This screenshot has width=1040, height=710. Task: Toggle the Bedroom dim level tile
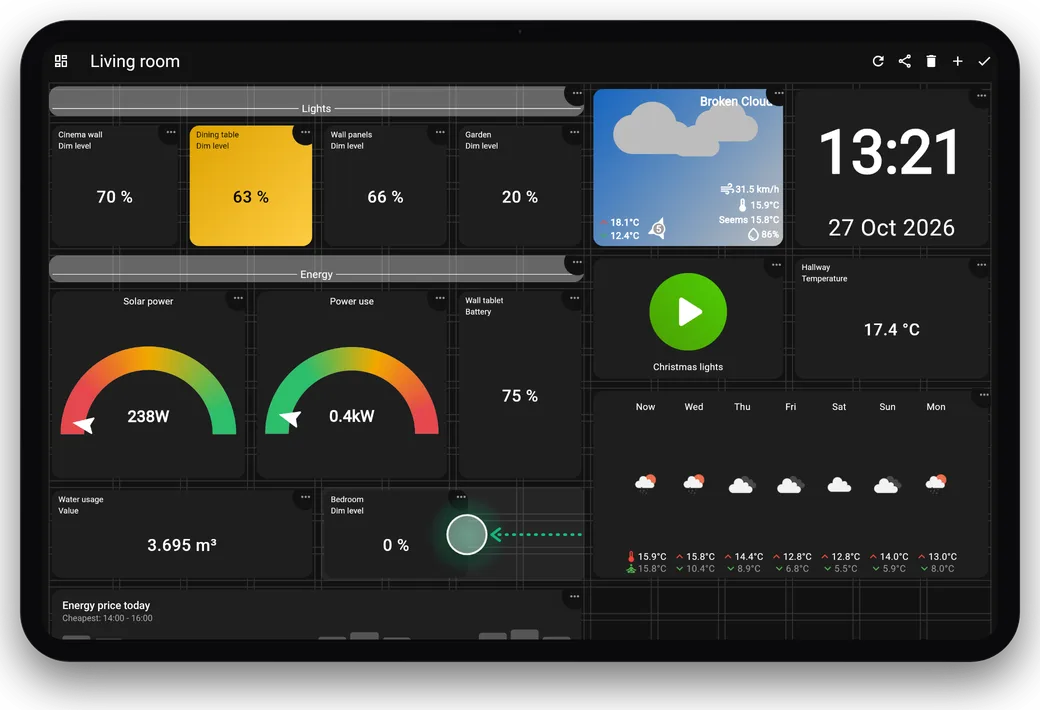(395, 534)
